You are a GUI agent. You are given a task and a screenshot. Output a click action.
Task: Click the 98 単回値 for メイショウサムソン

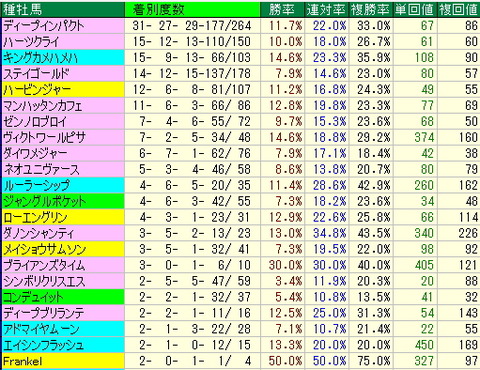(427, 250)
